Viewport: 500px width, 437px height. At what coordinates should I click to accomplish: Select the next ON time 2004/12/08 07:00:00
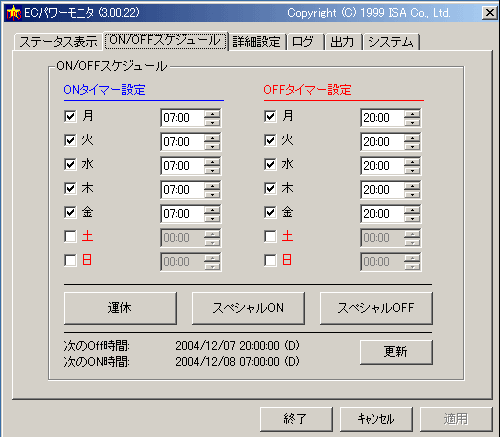pos(237,362)
